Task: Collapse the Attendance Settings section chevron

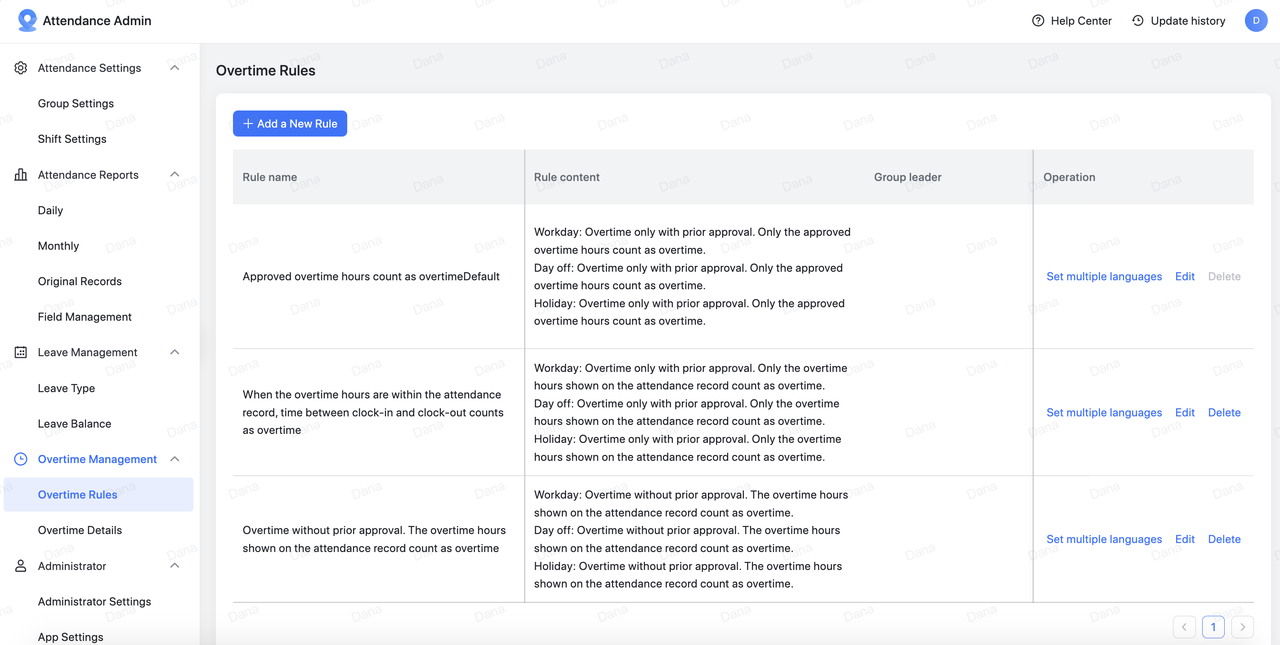Action: click(x=175, y=68)
